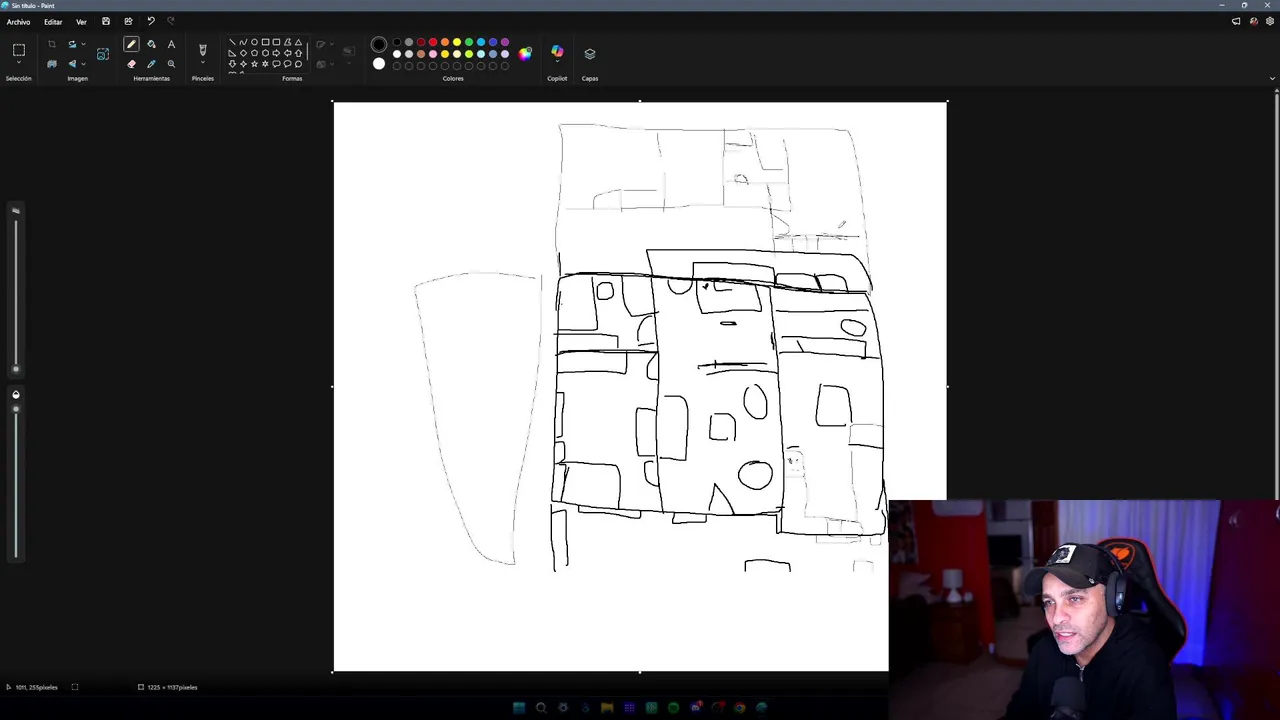Image resolution: width=1280 pixels, height=720 pixels.
Task: Pick the red color swatch
Action: pyautogui.click(x=433, y=42)
